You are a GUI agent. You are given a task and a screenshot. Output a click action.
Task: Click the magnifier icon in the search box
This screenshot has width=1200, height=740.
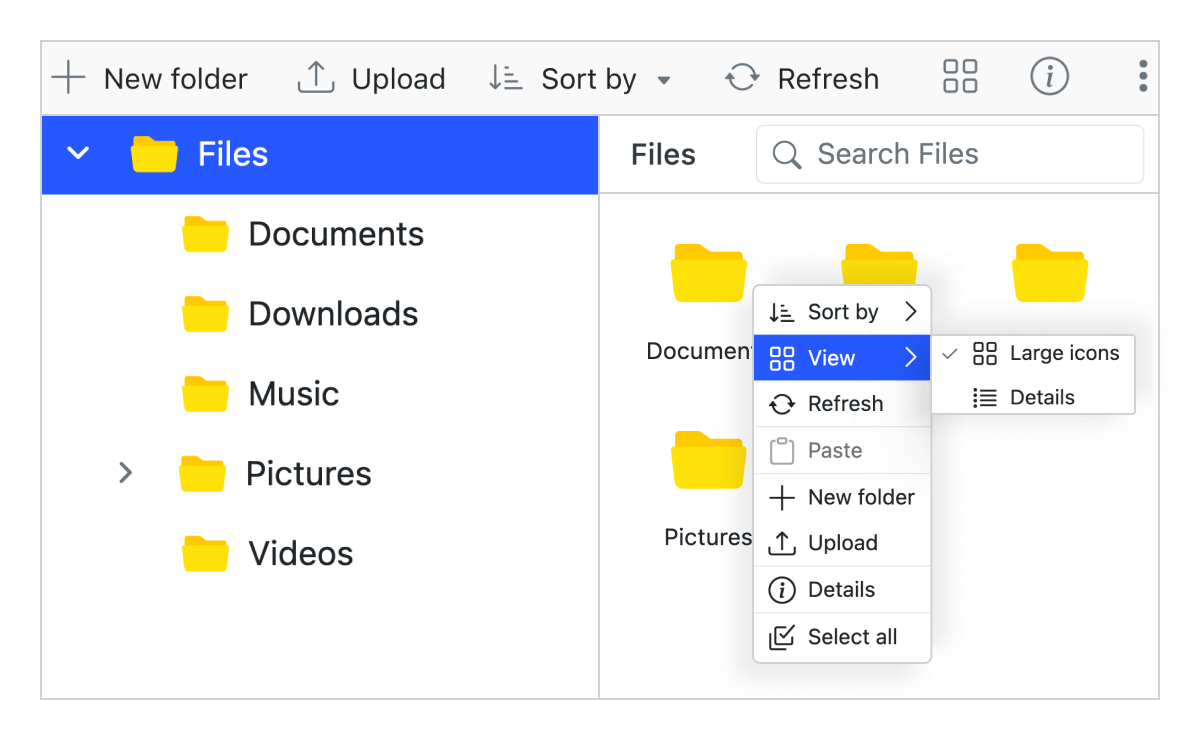pos(786,154)
